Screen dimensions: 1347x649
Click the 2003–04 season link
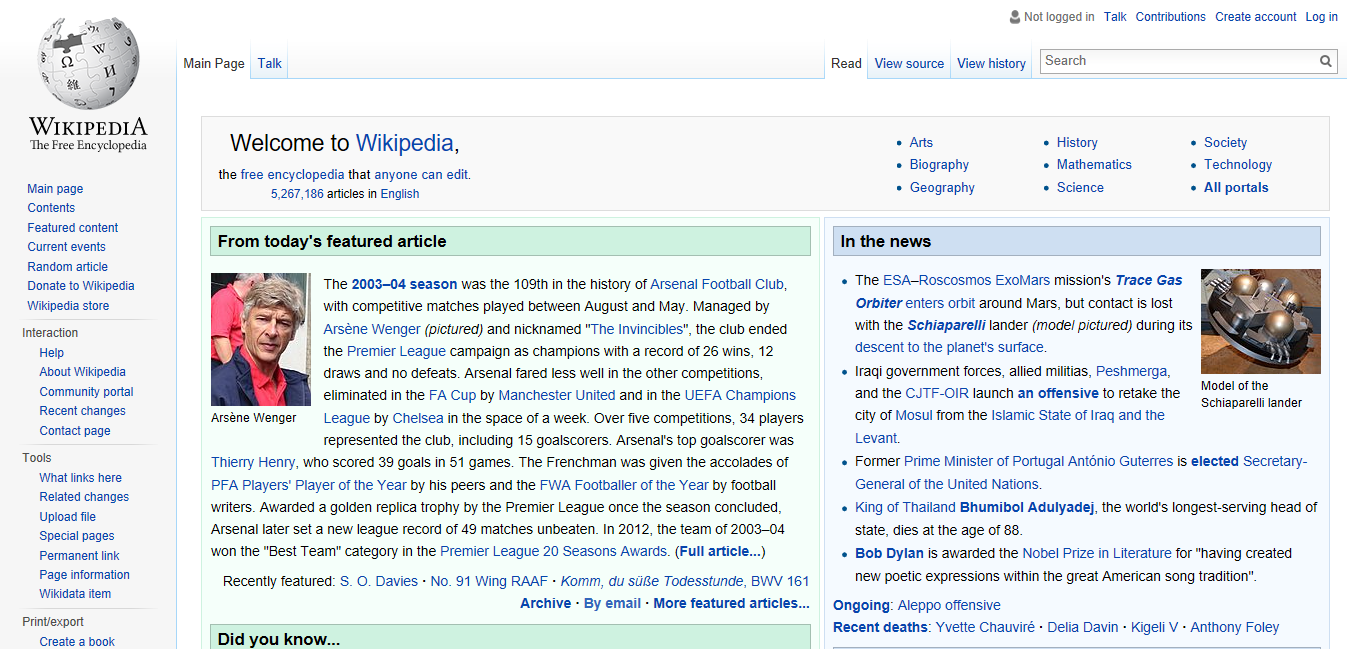[404, 284]
